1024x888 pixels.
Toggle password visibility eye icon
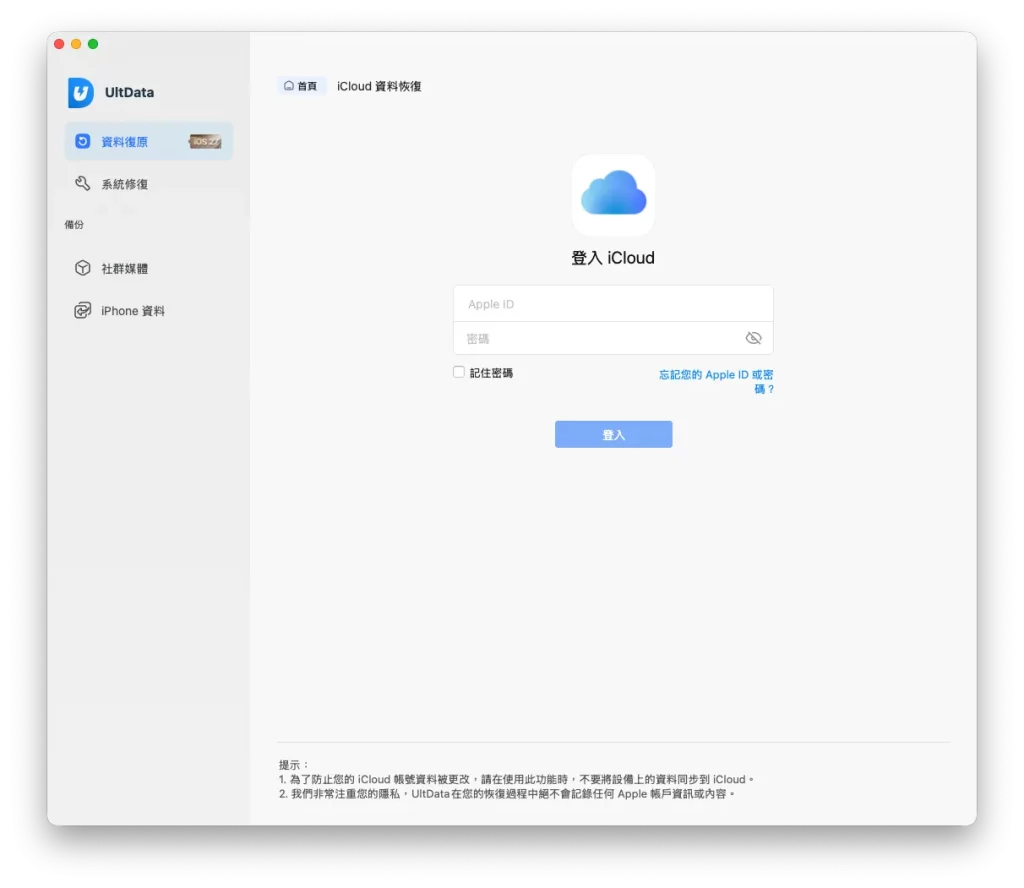753,338
